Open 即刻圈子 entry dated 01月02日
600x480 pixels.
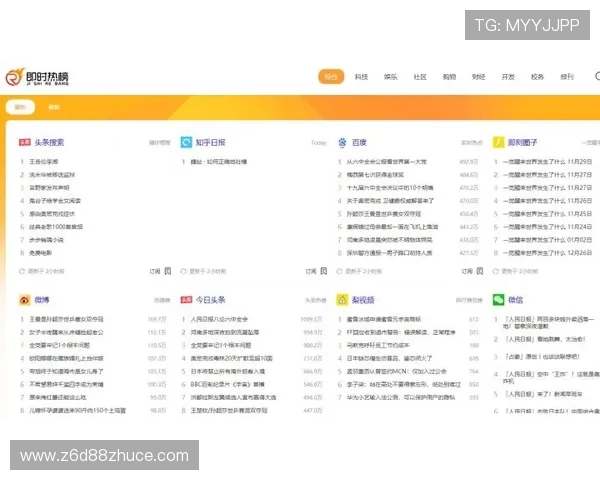547,240
